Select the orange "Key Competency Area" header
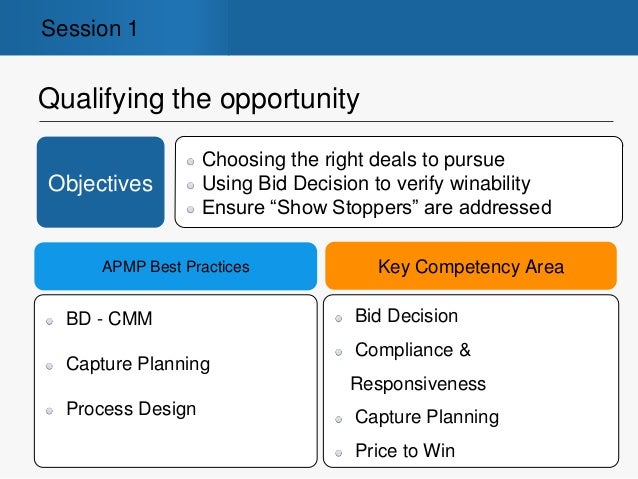 [x=470, y=267]
